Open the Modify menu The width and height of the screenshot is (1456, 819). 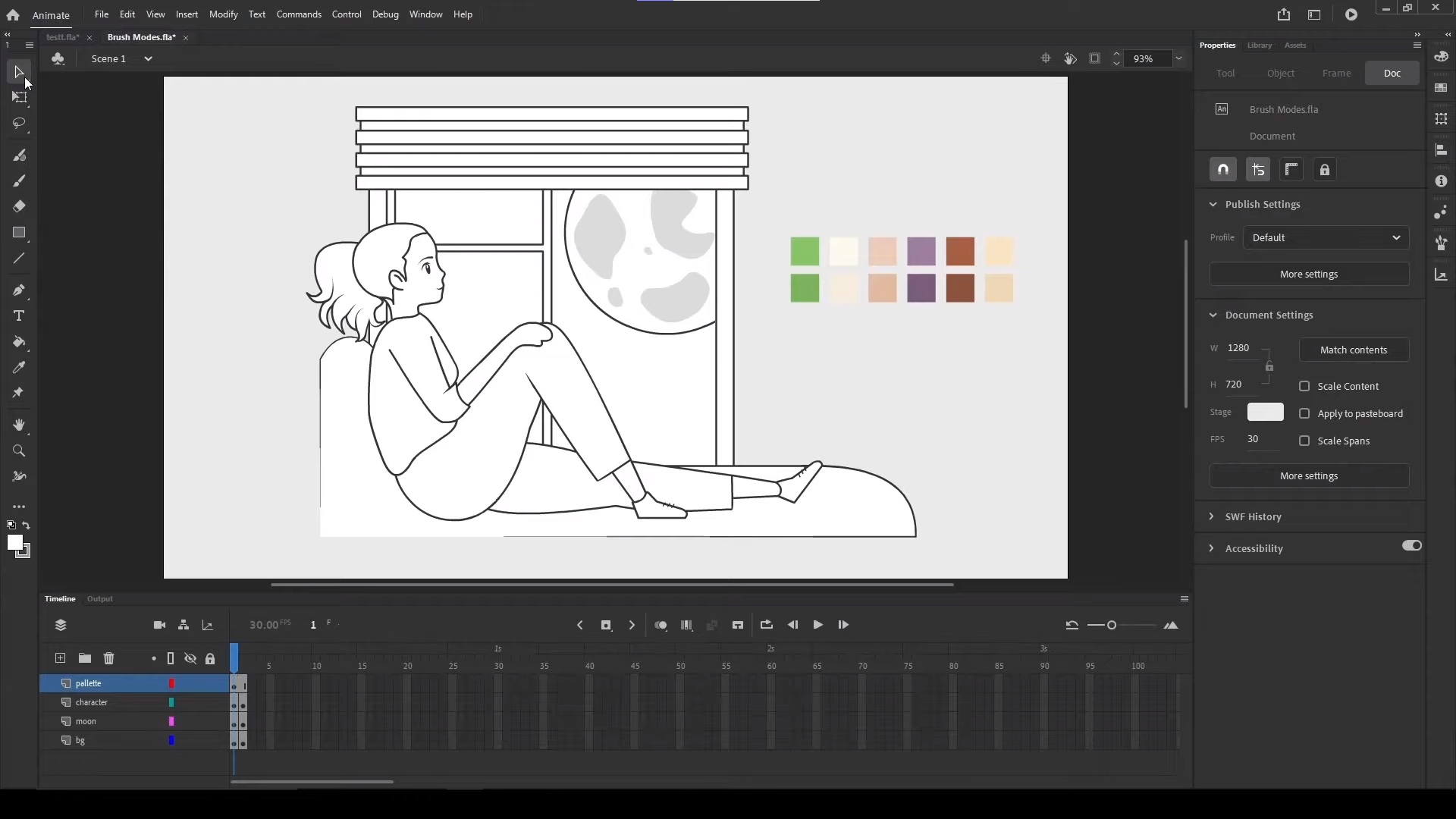click(223, 14)
